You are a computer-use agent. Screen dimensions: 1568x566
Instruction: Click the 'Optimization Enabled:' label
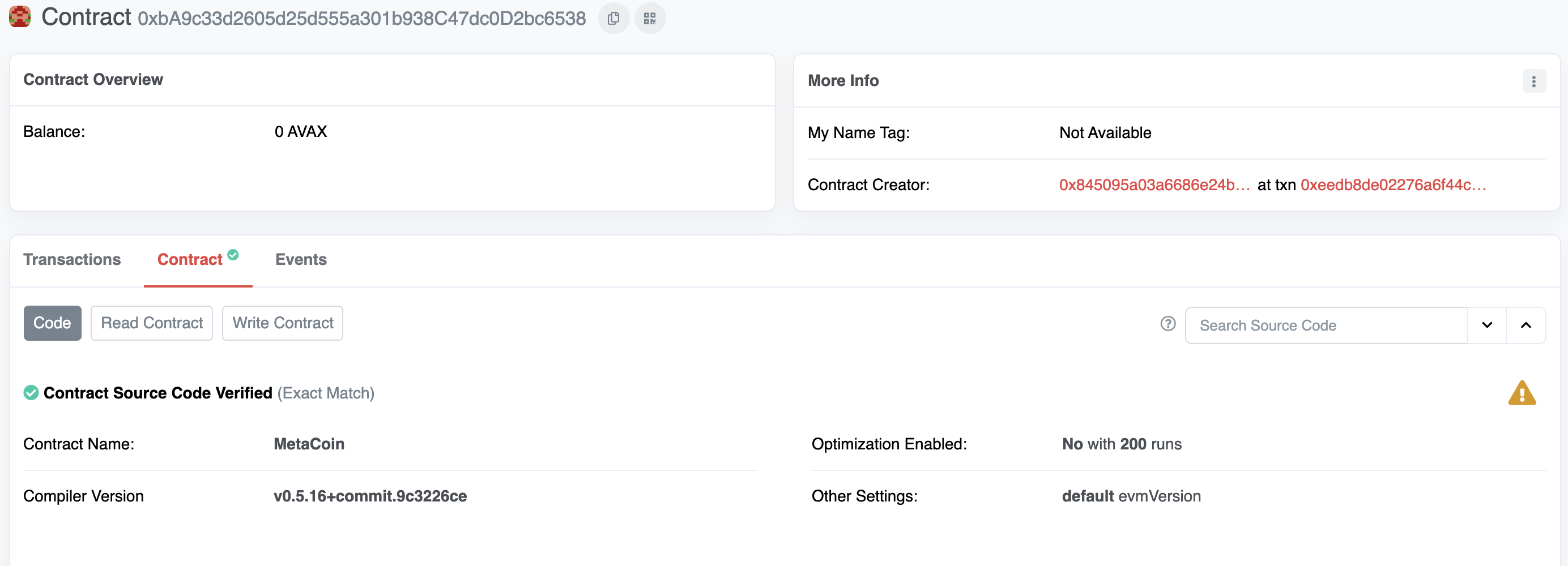pyautogui.click(x=889, y=444)
